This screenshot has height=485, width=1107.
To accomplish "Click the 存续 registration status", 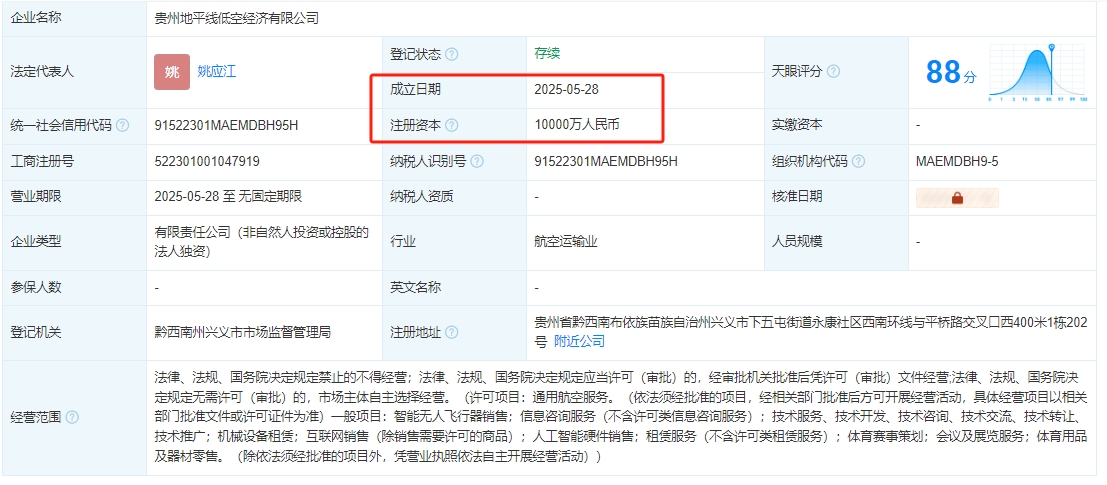I will click(547, 54).
